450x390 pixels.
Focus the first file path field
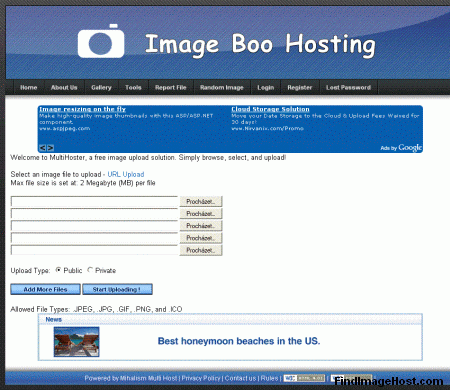[95, 201]
